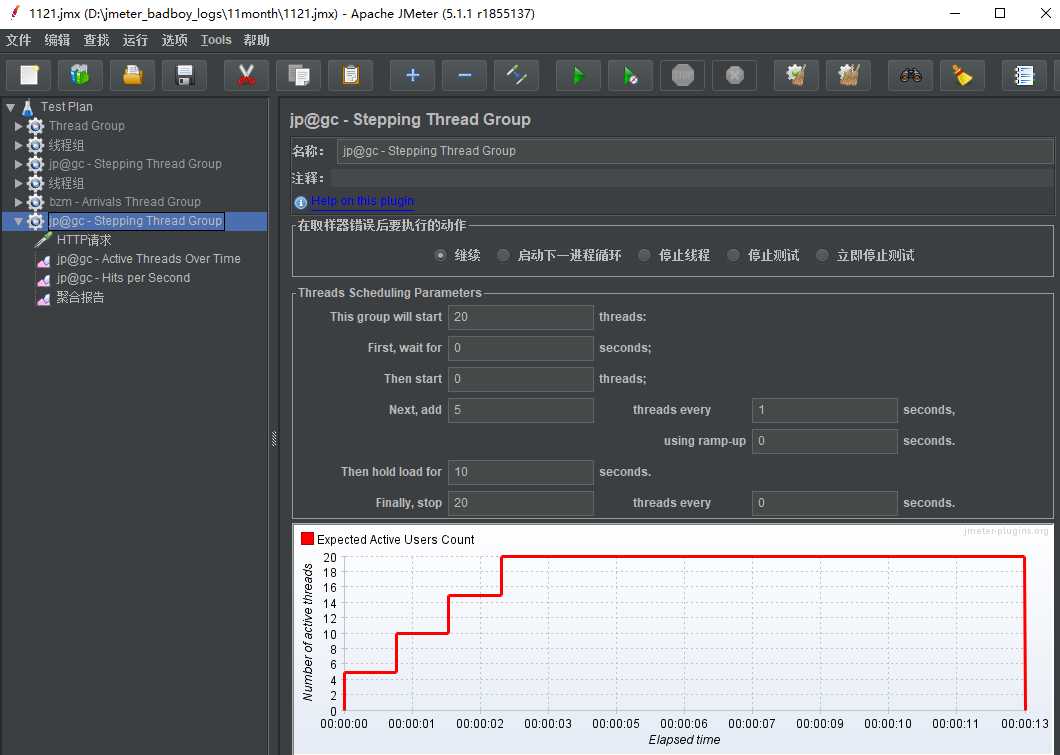Image resolution: width=1060 pixels, height=755 pixels.
Task: Click the Collapse All minus icon
Action: [x=464, y=75]
